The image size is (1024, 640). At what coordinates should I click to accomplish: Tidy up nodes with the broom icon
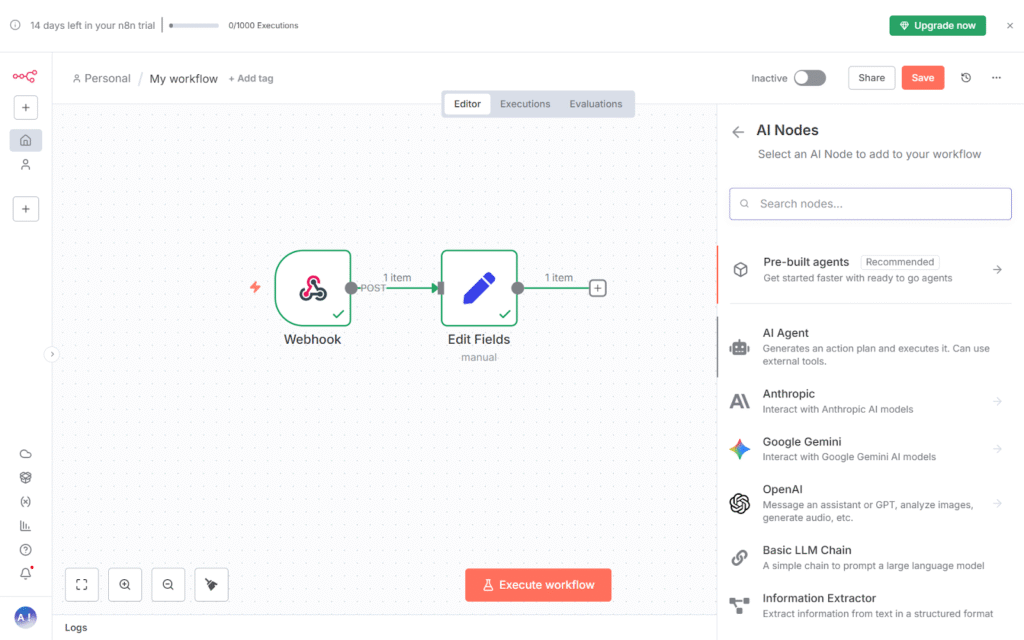pos(211,585)
